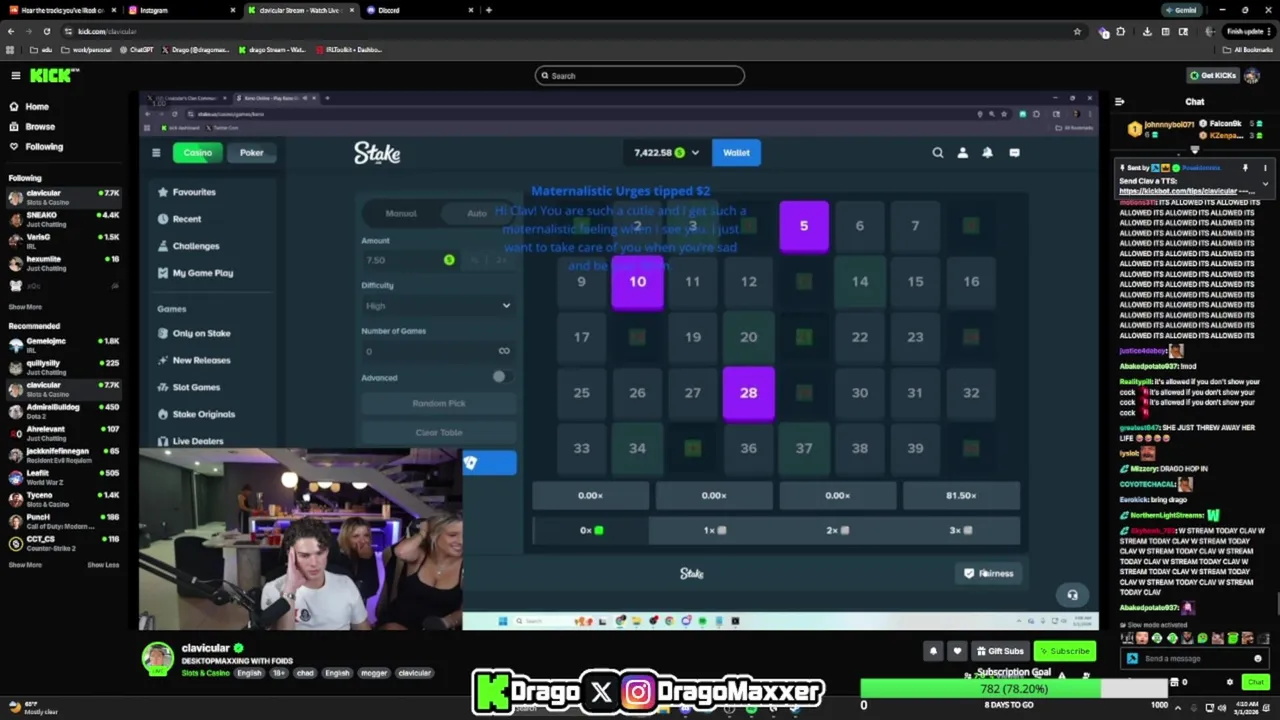
Task: Open the browser downloads icon
Action: click(x=1147, y=31)
